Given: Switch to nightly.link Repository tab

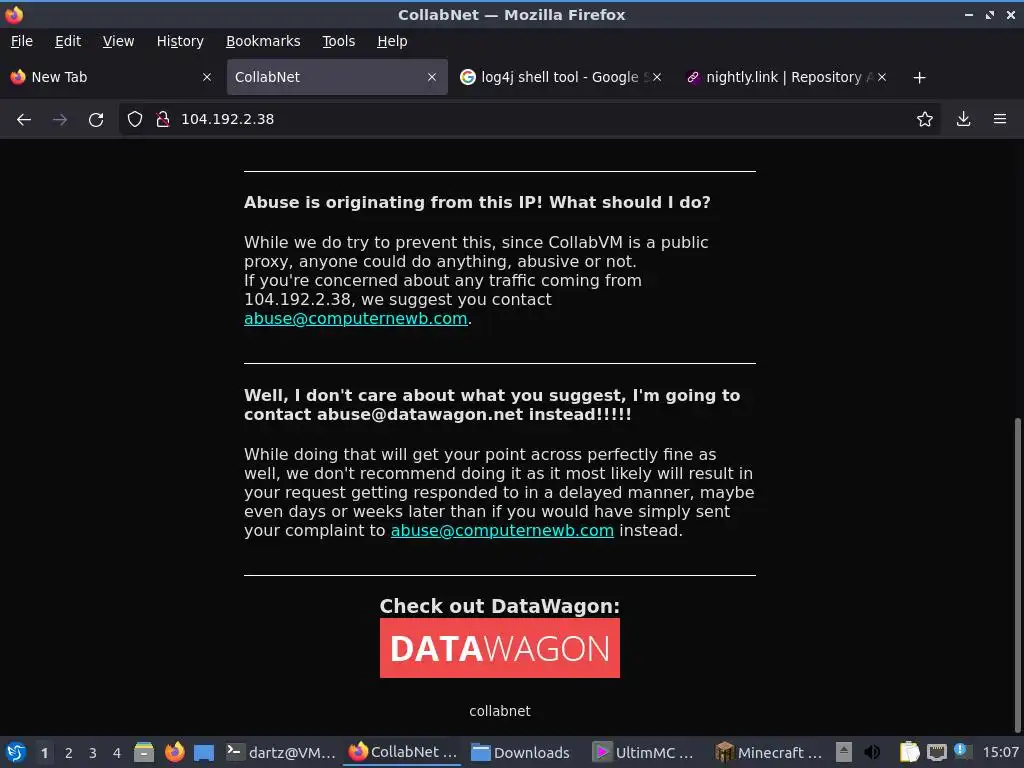Looking at the screenshot, I should (786, 77).
